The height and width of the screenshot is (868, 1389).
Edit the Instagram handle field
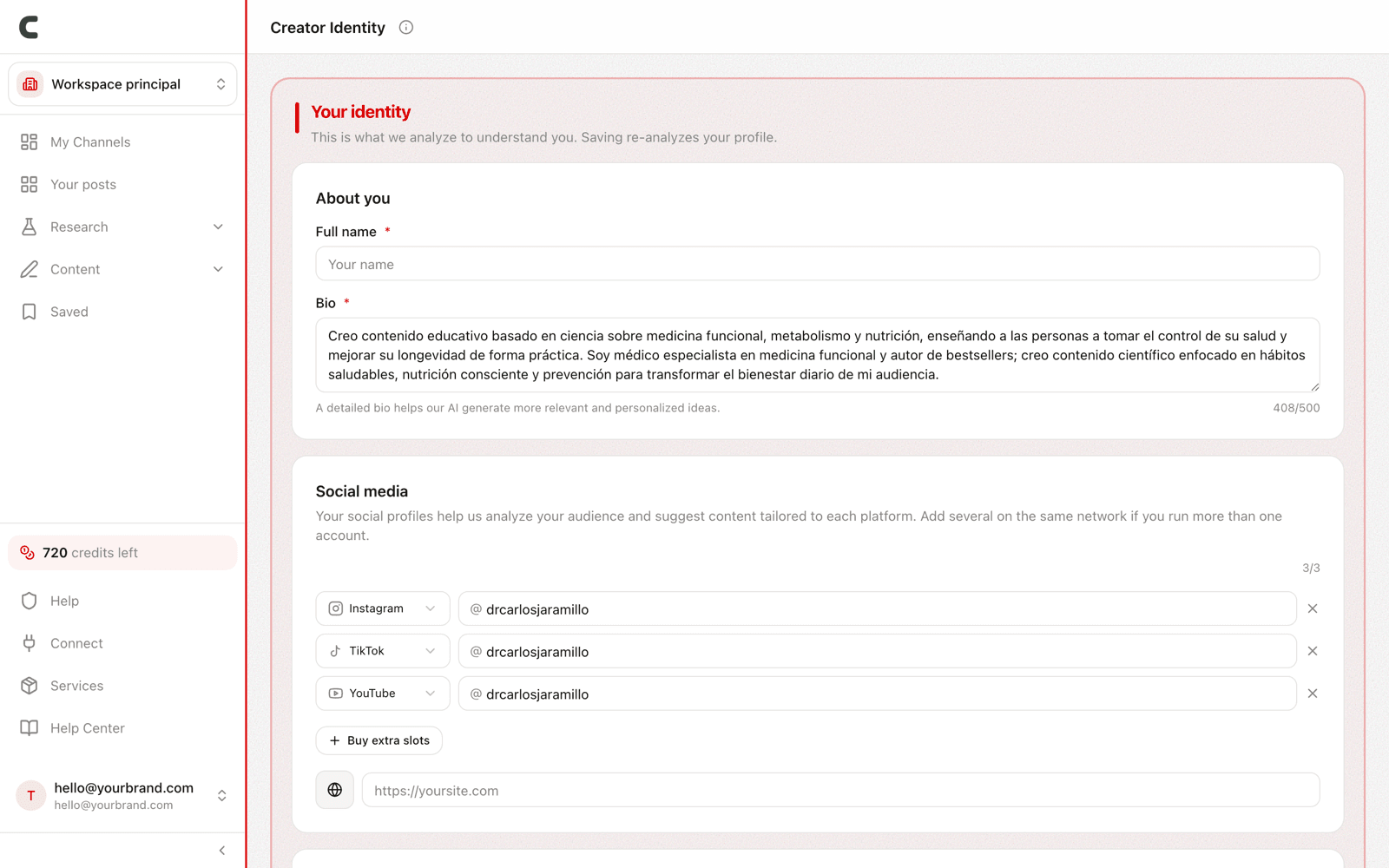pos(878,608)
